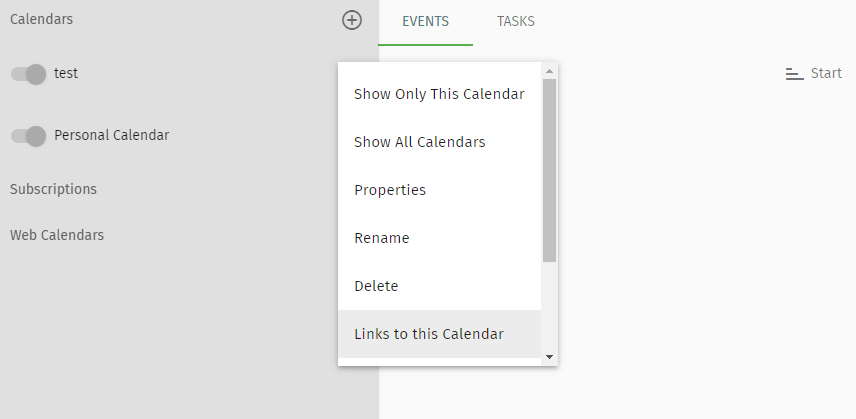Click the sort order icon beside Start
856x419 pixels.
[x=794, y=74]
